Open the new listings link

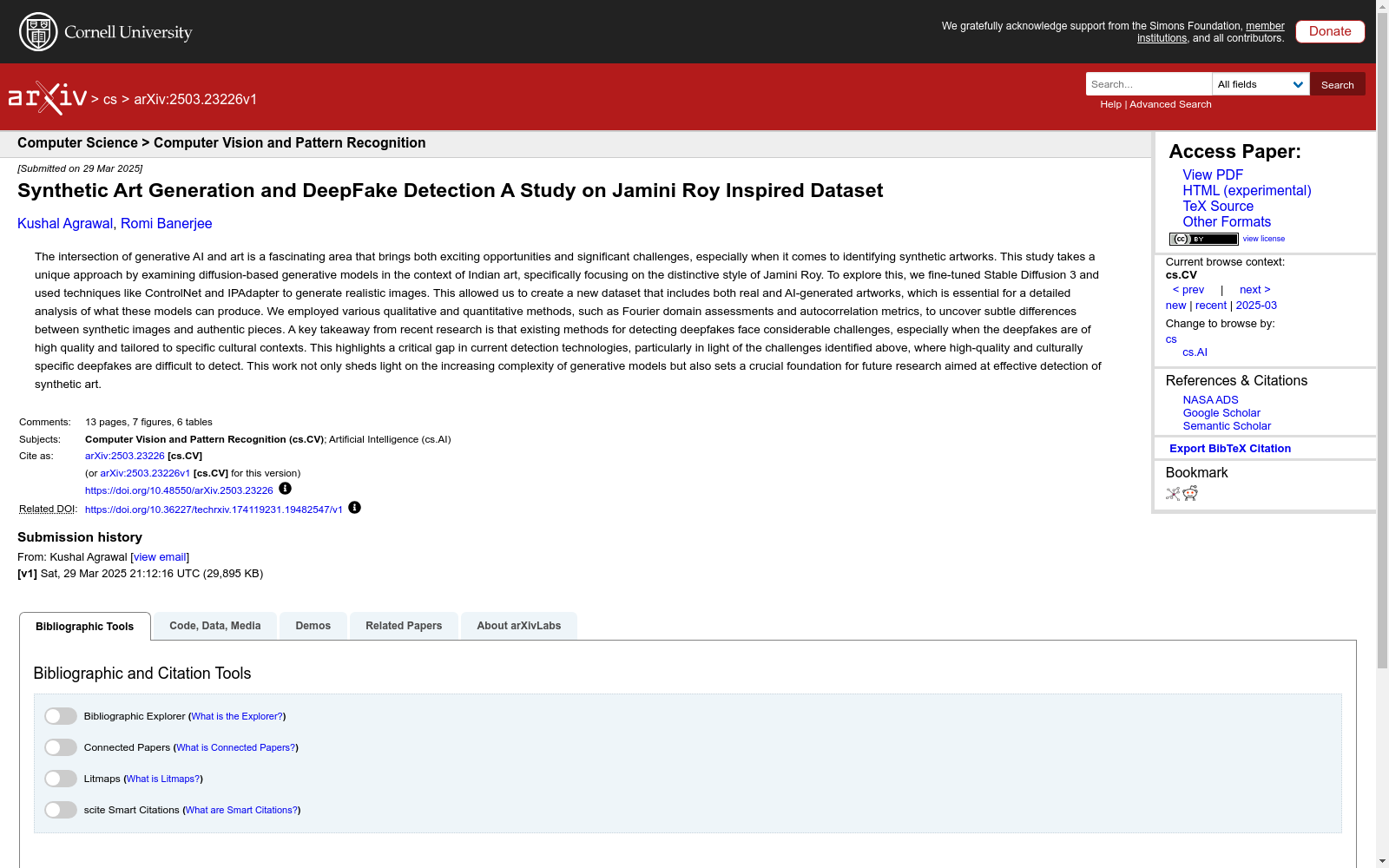1175,306
